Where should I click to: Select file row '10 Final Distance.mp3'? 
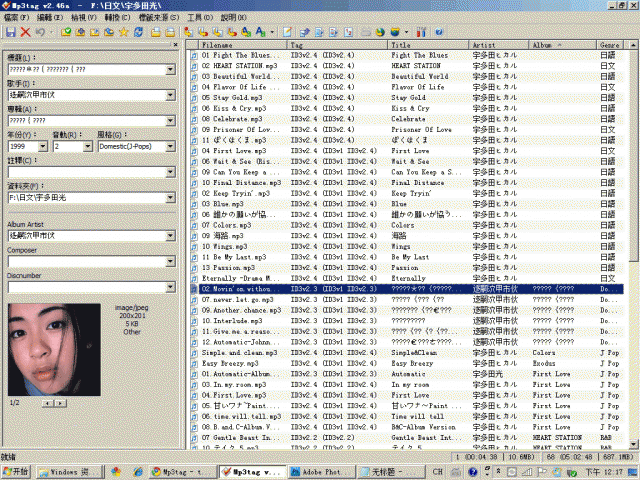click(406, 182)
